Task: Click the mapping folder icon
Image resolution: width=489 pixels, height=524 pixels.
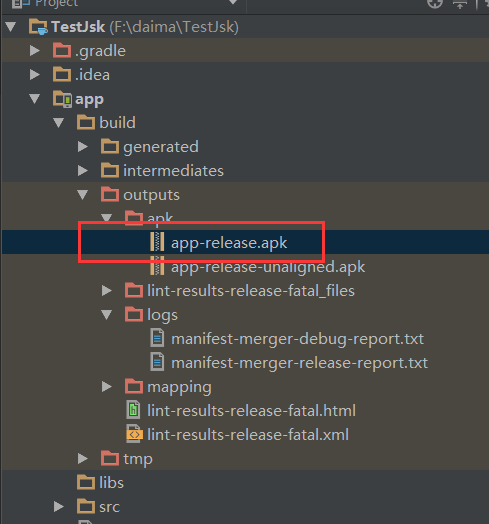Action: click(x=134, y=386)
